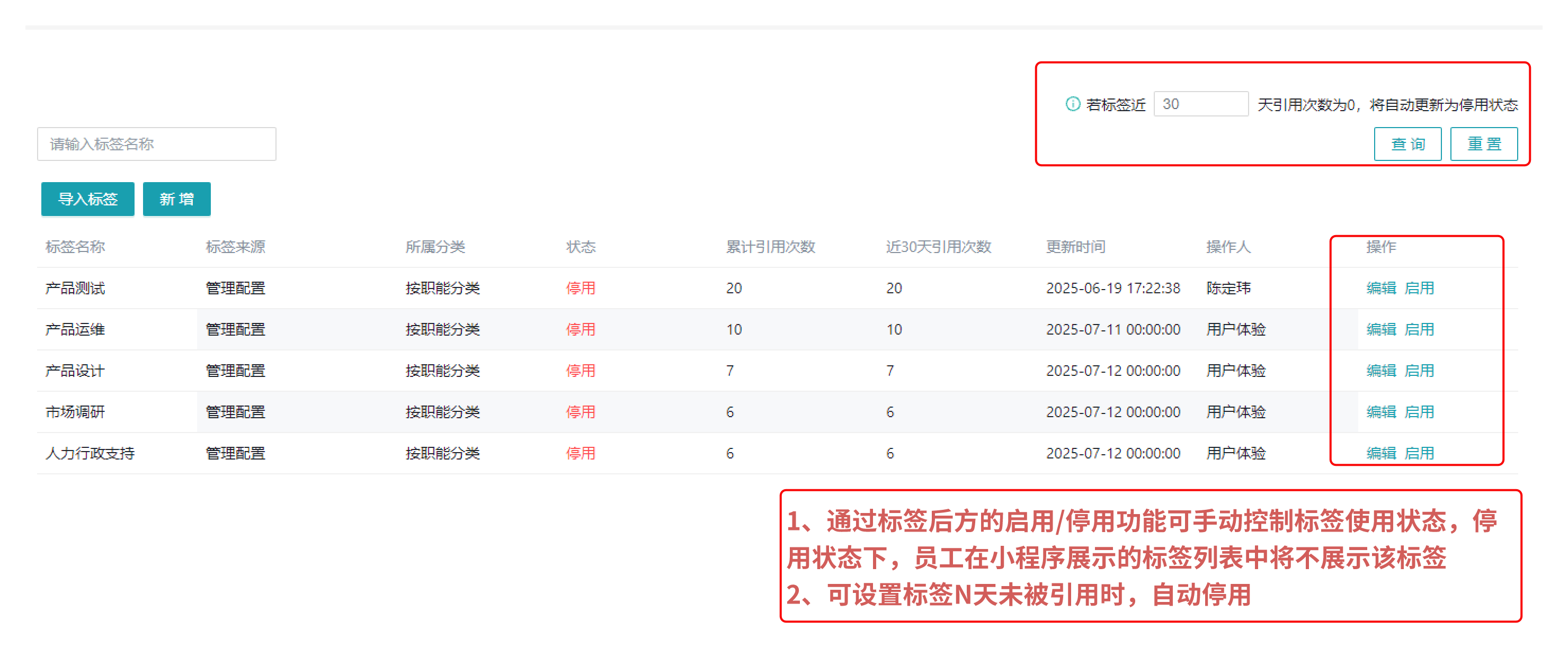Edit the 产品设计 tag row

coord(1380,371)
